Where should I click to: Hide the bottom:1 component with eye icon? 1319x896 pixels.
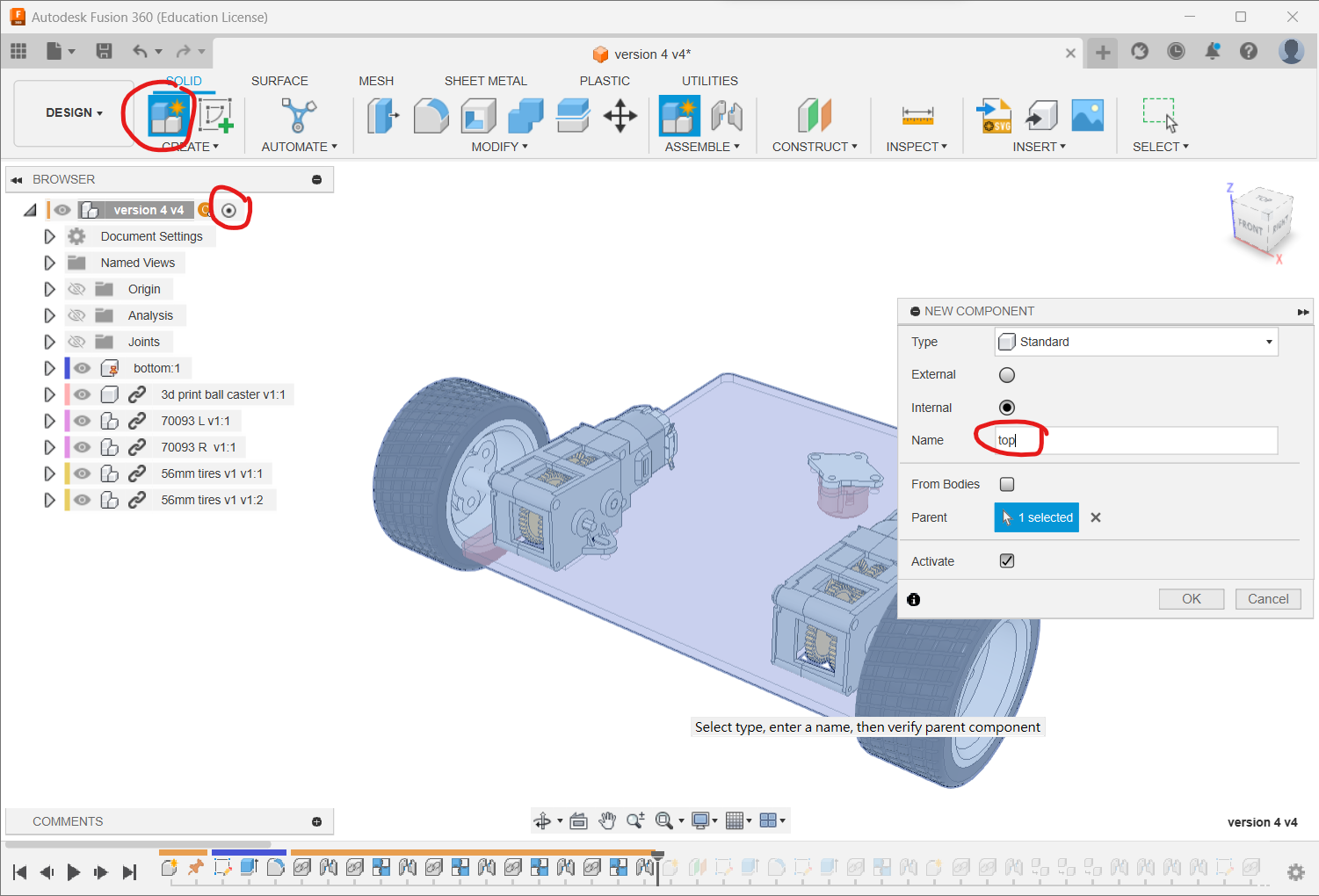(83, 368)
